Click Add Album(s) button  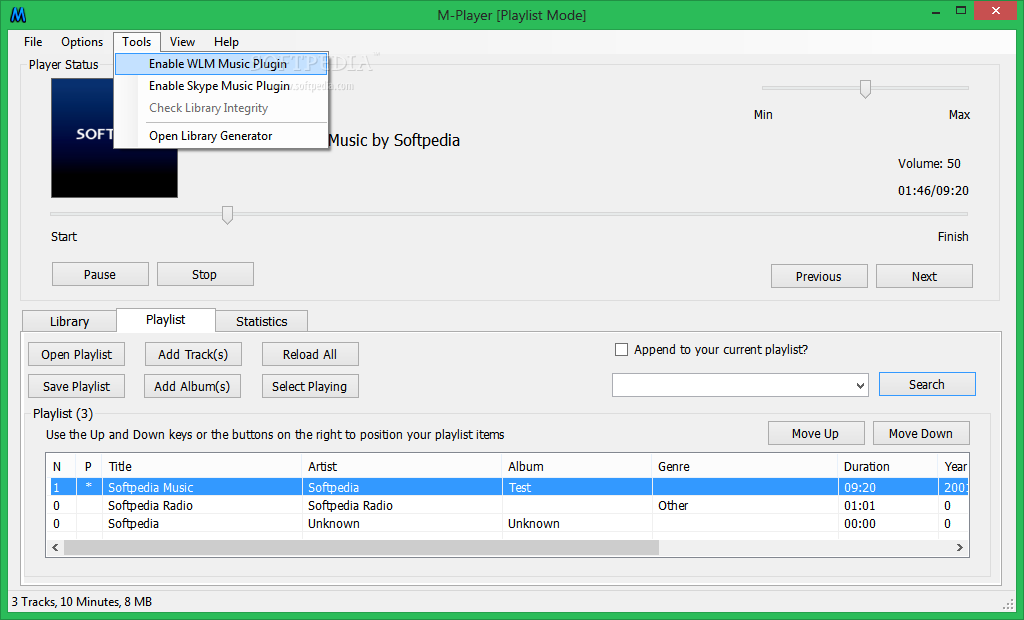pos(192,386)
